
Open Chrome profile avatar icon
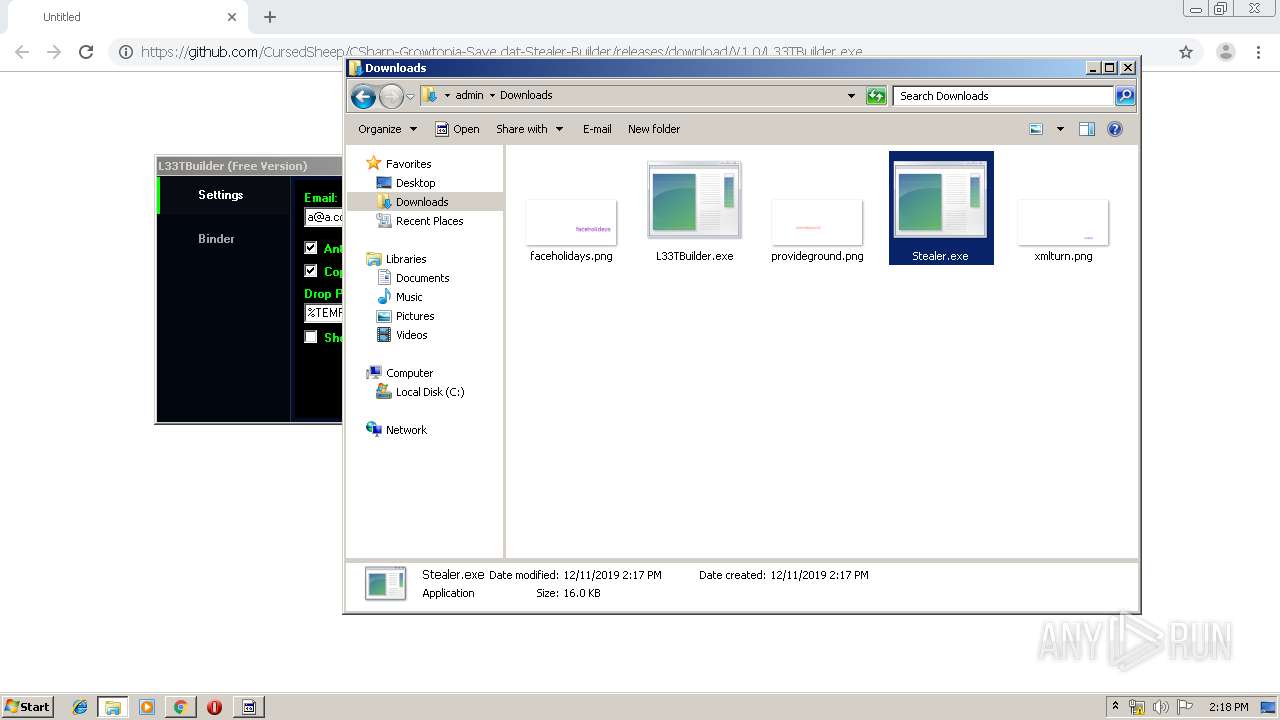(x=1225, y=52)
